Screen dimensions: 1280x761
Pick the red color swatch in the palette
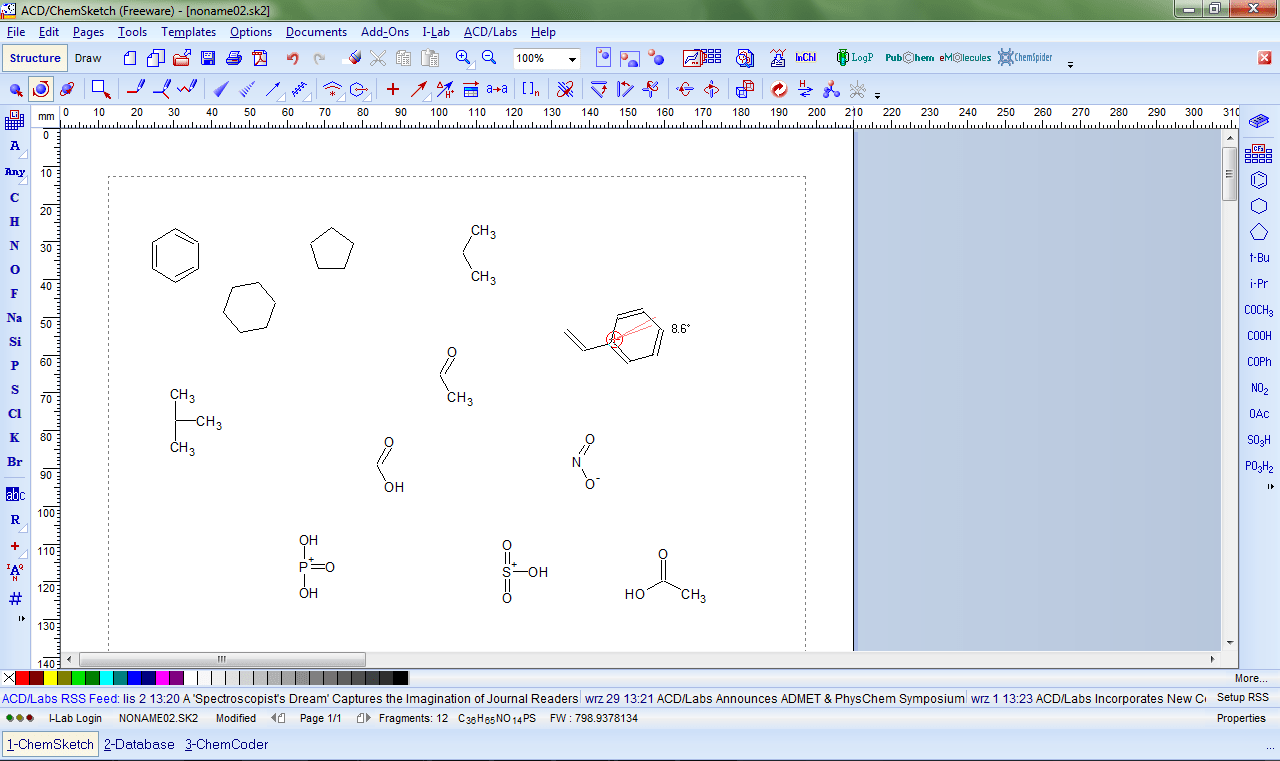point(22,678)
